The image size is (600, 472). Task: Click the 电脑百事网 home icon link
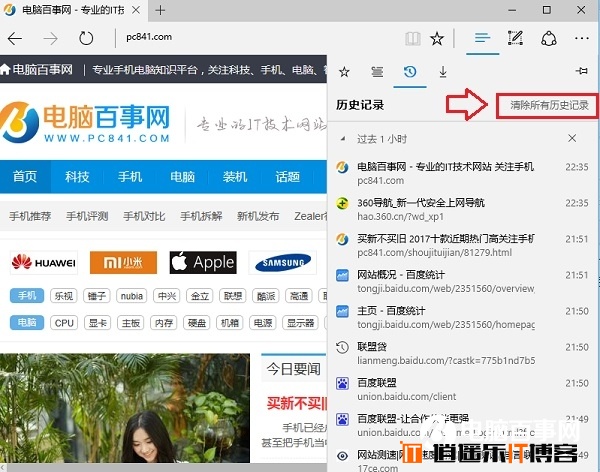click(x=36, y=70)
